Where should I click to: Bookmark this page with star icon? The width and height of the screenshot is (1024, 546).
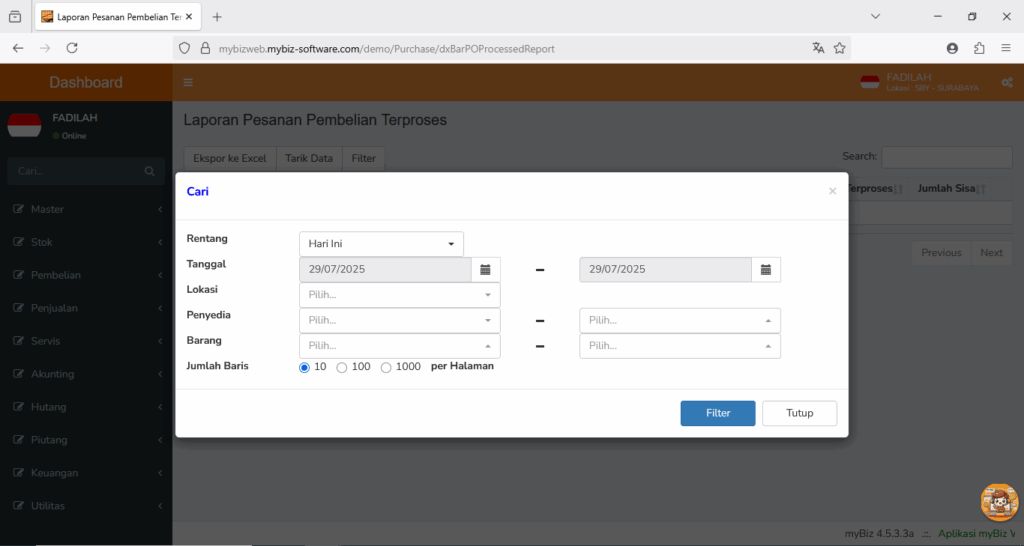840,48
